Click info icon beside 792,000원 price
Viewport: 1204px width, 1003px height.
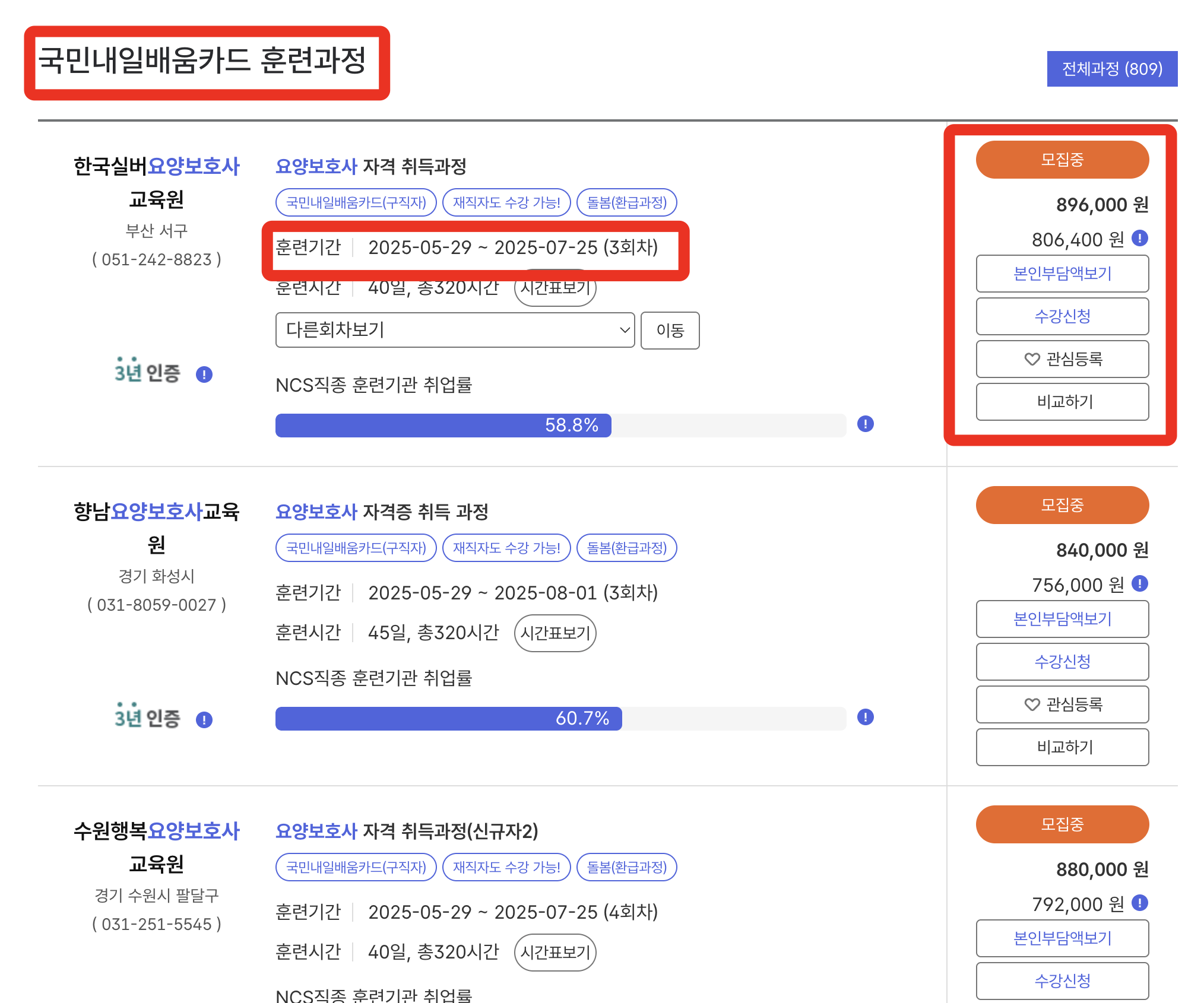tap(1139, 904)
